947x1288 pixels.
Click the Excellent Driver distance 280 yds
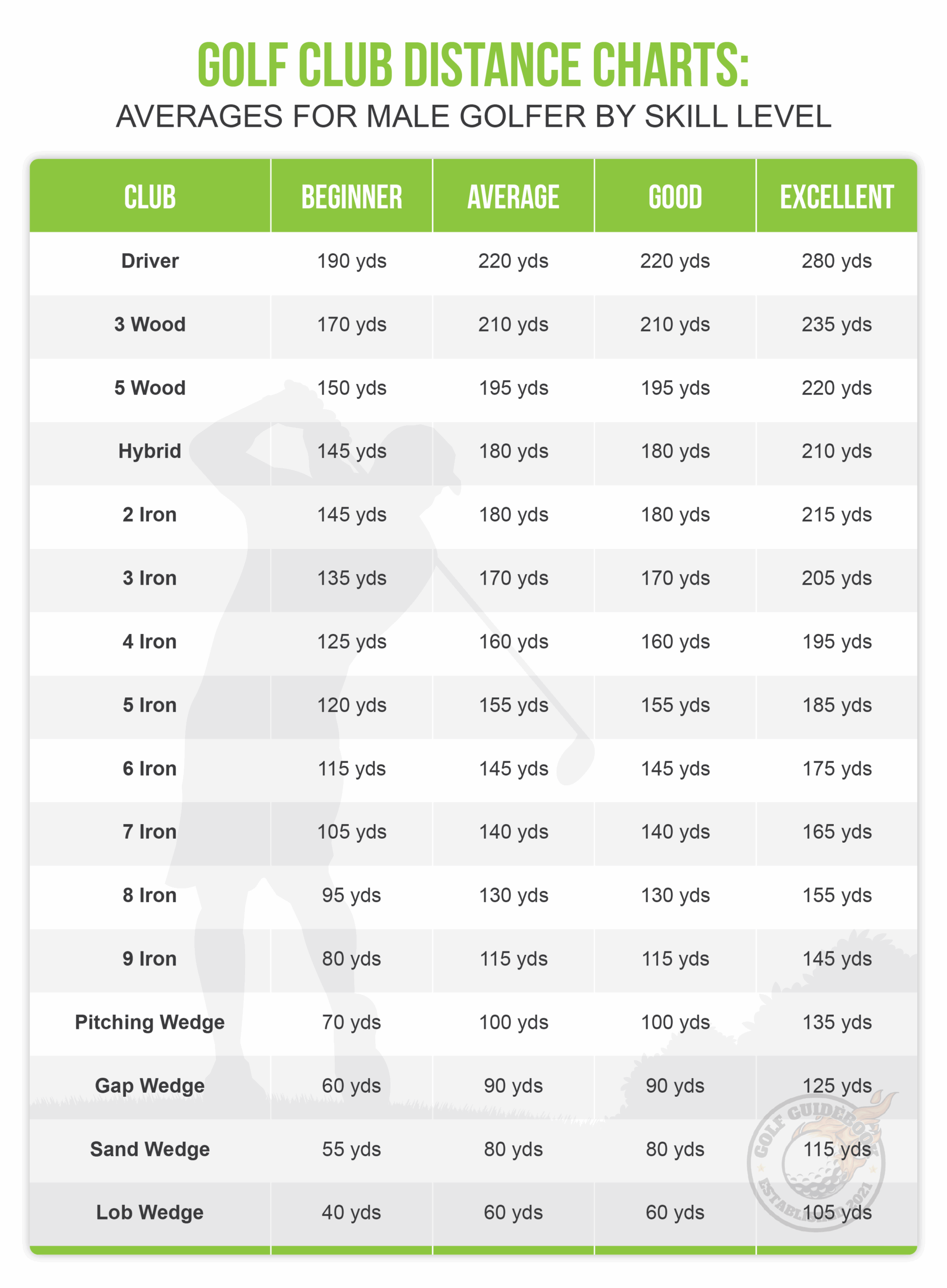pos(836,261)
